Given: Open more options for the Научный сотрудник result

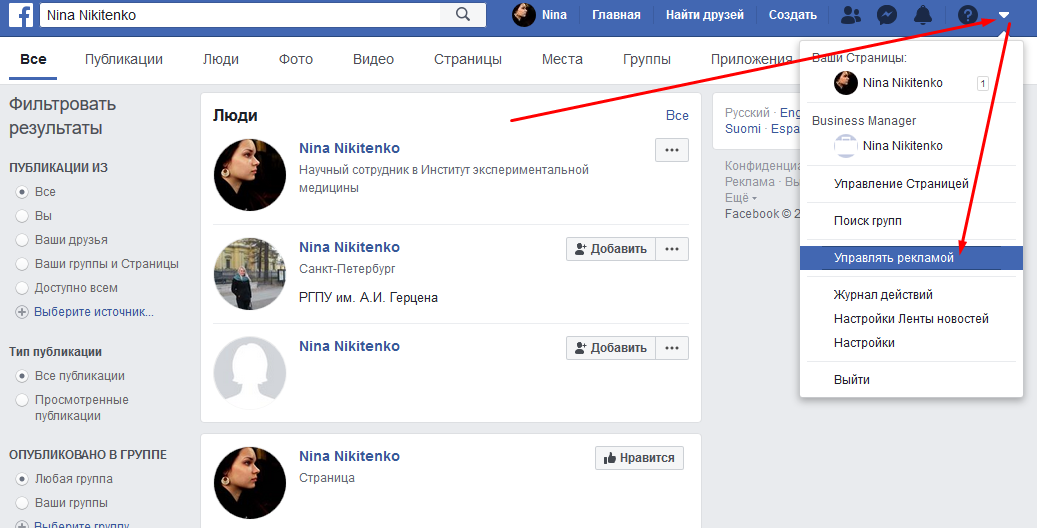Looking at the screenshot, I should tap(672, 150).
